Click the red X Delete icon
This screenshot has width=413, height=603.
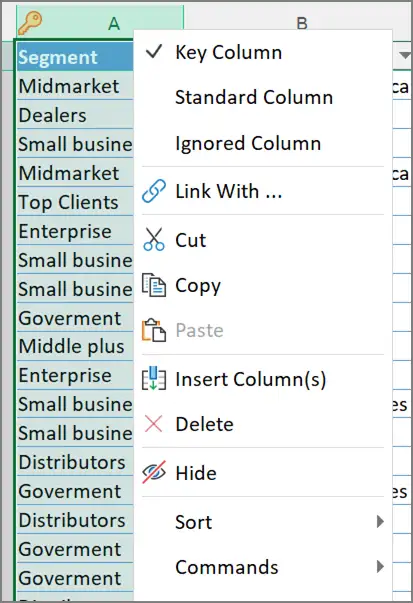coord(153,424)
